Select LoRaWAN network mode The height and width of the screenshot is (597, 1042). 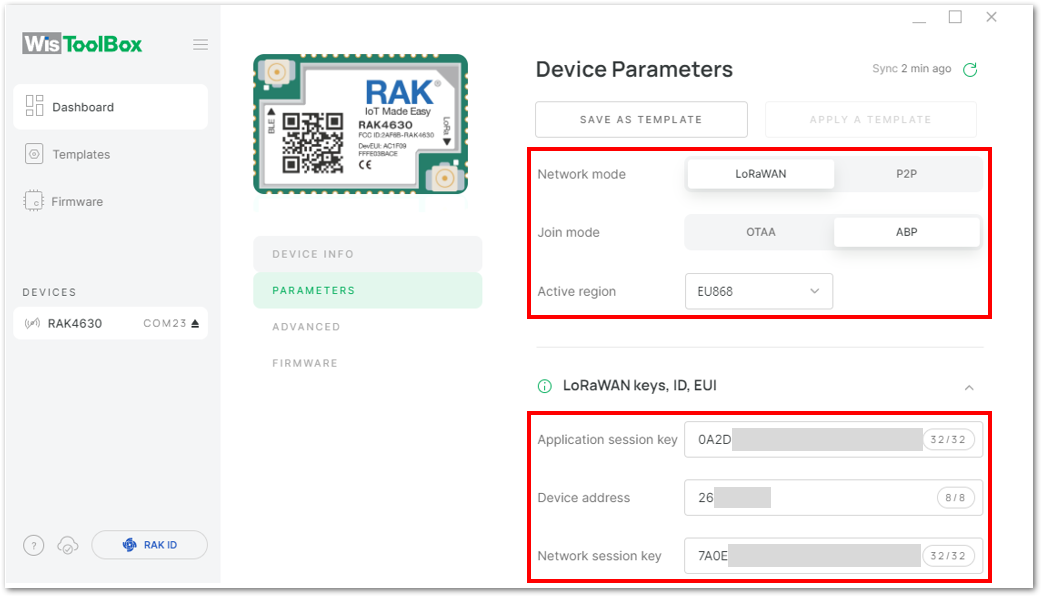click(x=760, y=174)
